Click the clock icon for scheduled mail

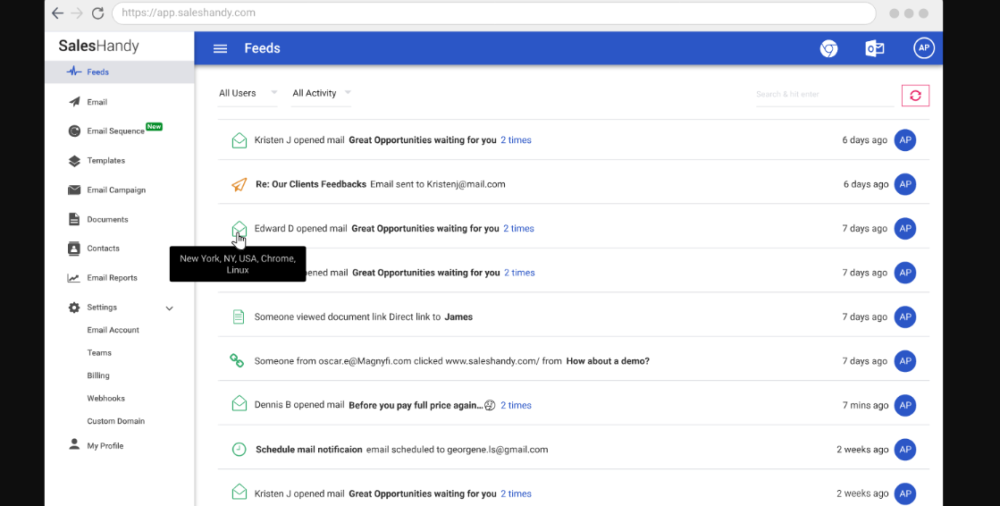(238, 449)
